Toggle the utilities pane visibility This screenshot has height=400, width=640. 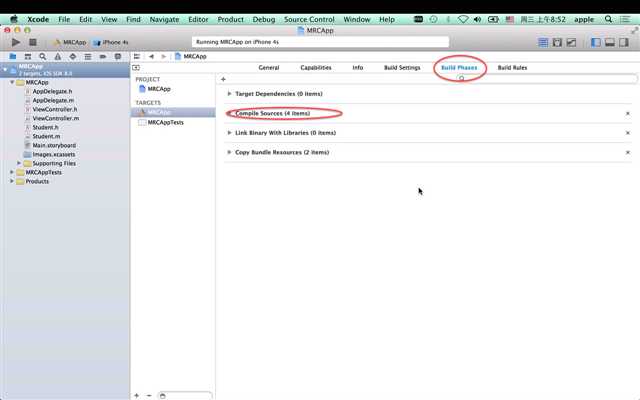[624, 42]
